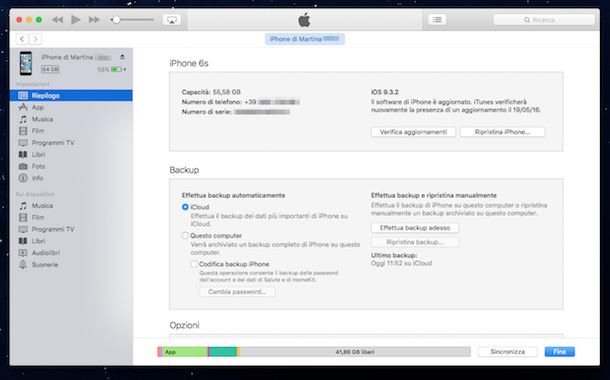Click the 41,86 GB liberi storage area
This screenshot has height=380, width=610.
(355, 352)
